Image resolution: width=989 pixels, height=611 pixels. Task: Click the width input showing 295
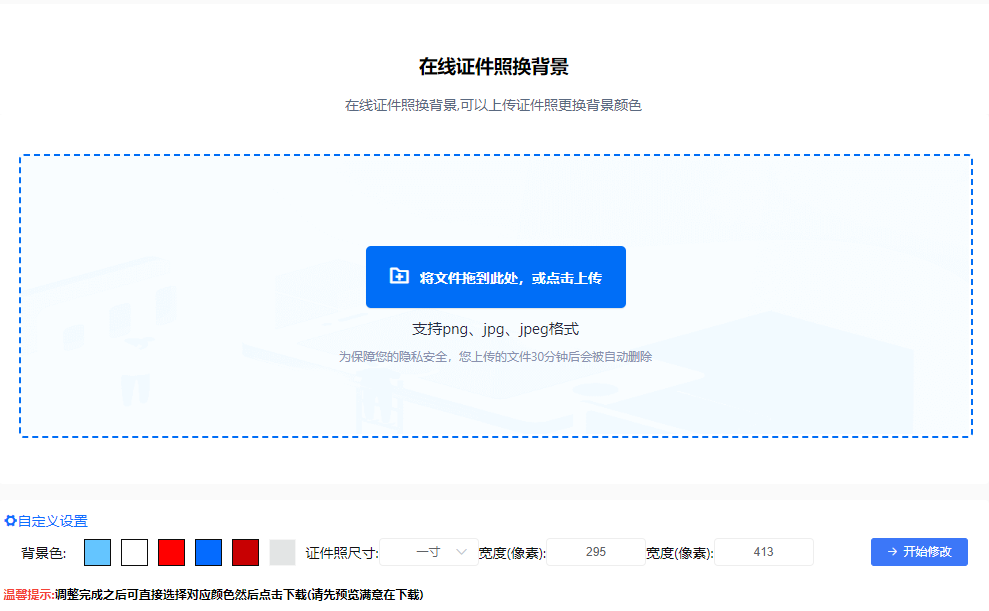[595, 551]
